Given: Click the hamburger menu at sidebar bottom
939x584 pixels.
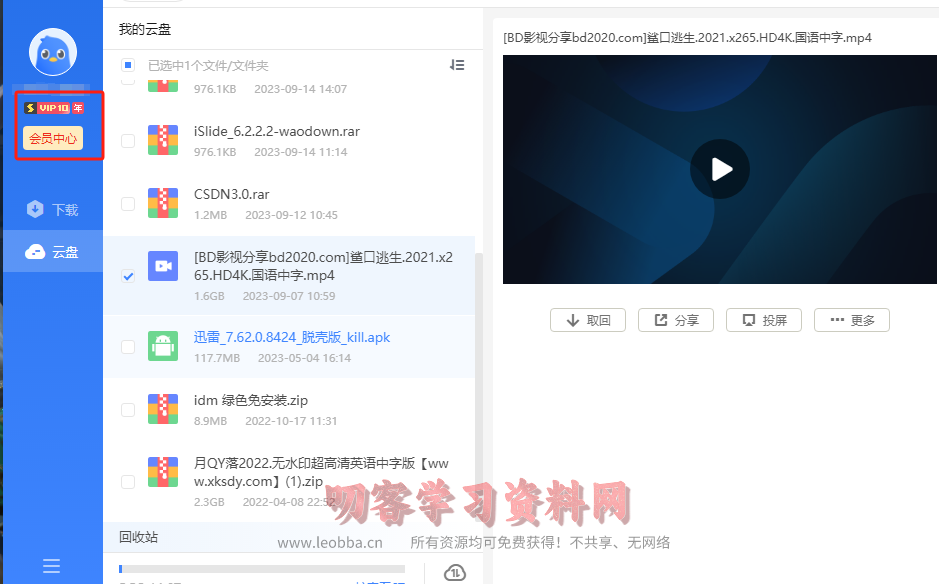Looking at the screenshot, I should [x=53, y=565].
